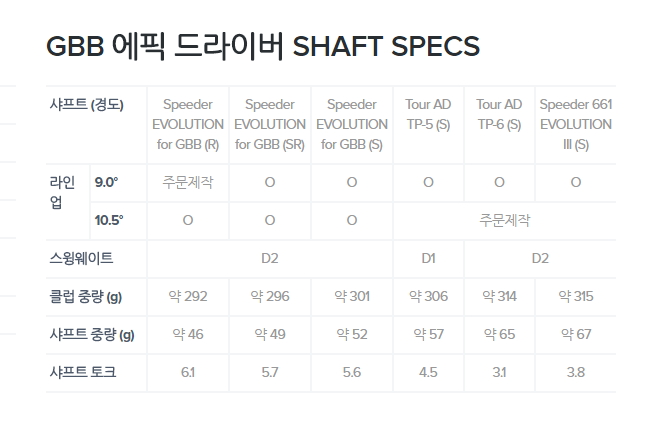Viewport: 652px width, 425px height.
Task: Select the 약 292 club weight cell
Action: (187, 296)
